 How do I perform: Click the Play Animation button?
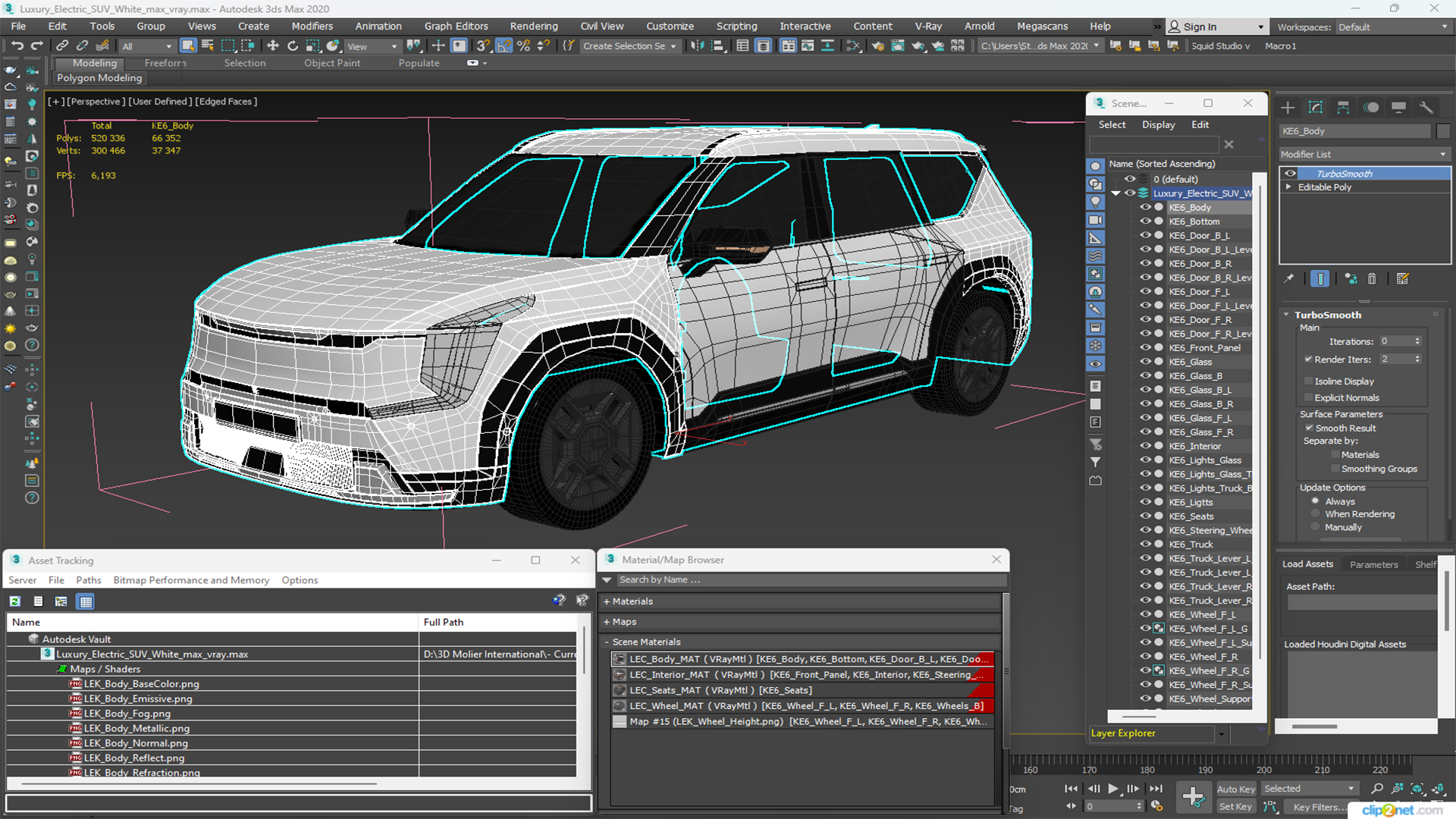1112,789
